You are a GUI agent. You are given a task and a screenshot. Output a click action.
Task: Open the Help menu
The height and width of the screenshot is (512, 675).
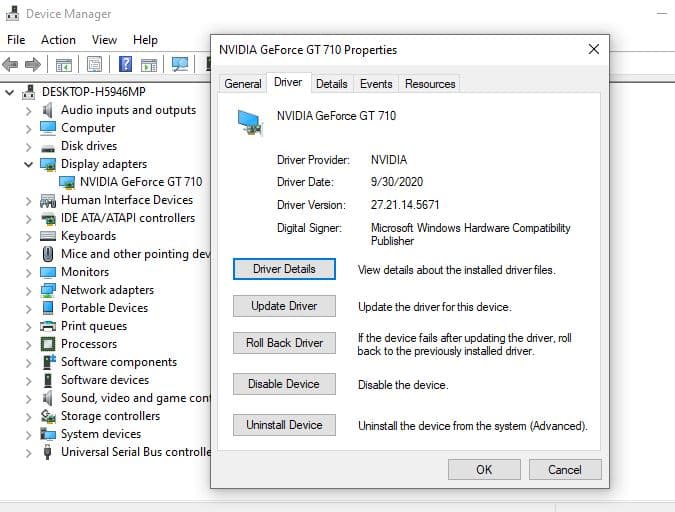point(145,40)
